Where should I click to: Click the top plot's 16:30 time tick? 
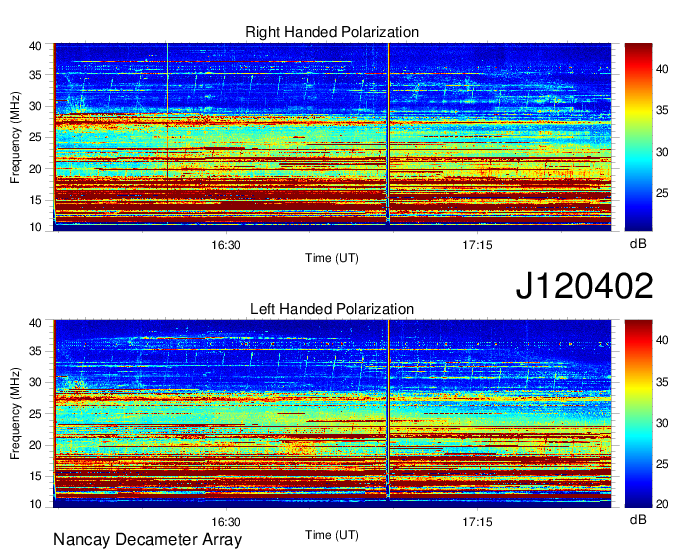pyautogui.click(x=226, y=245)
